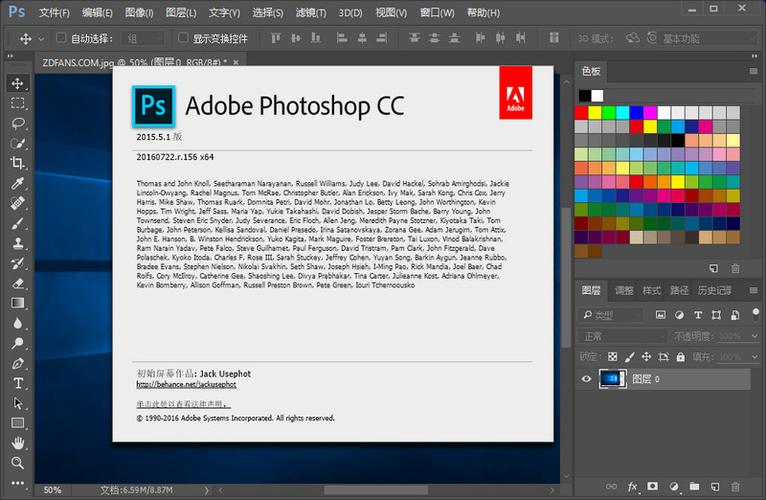This screenshot has width=766, height=500.
Task: Open the auto-select 组 dropdown
Action: pos(143,39)
